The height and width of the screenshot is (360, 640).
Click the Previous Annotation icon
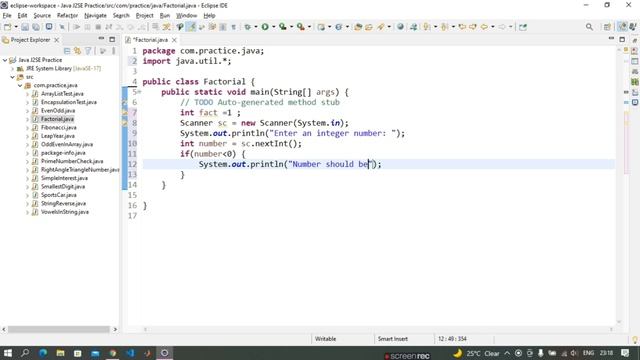point(444,27)
